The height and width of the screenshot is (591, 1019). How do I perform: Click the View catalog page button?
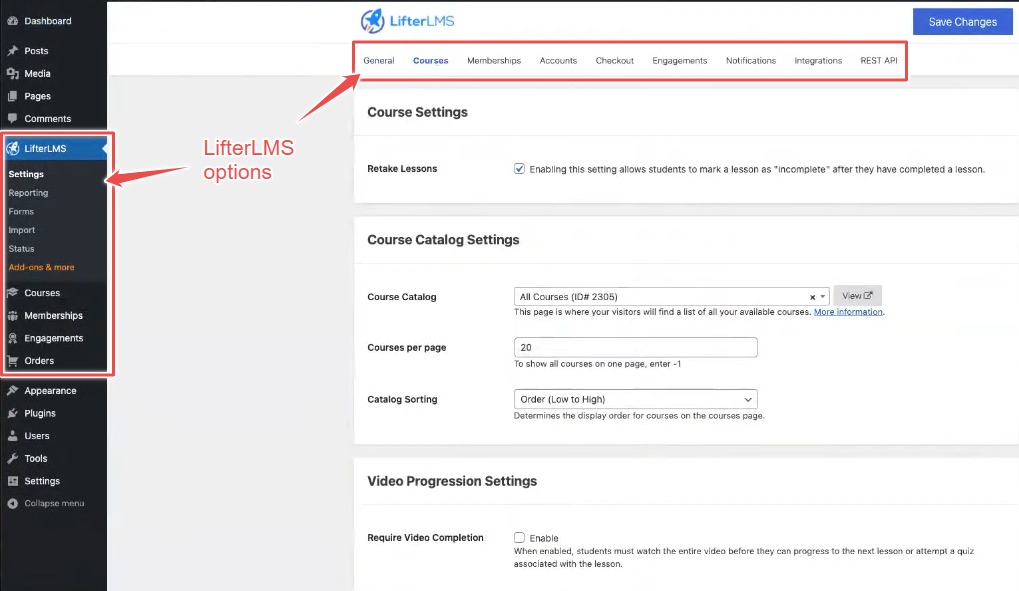coord(857,296)
